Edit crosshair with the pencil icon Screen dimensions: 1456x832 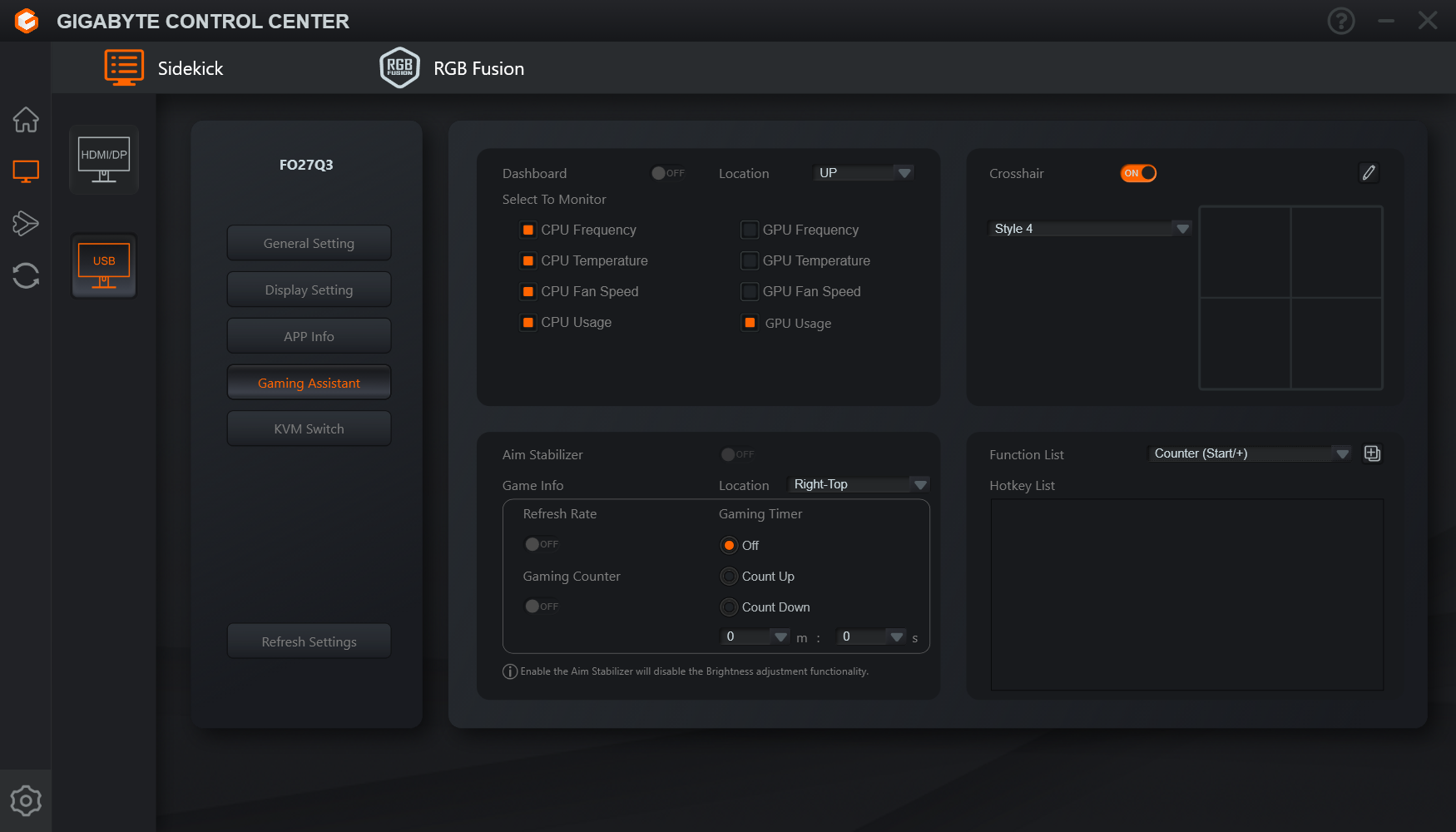(x=1369, y=172)
